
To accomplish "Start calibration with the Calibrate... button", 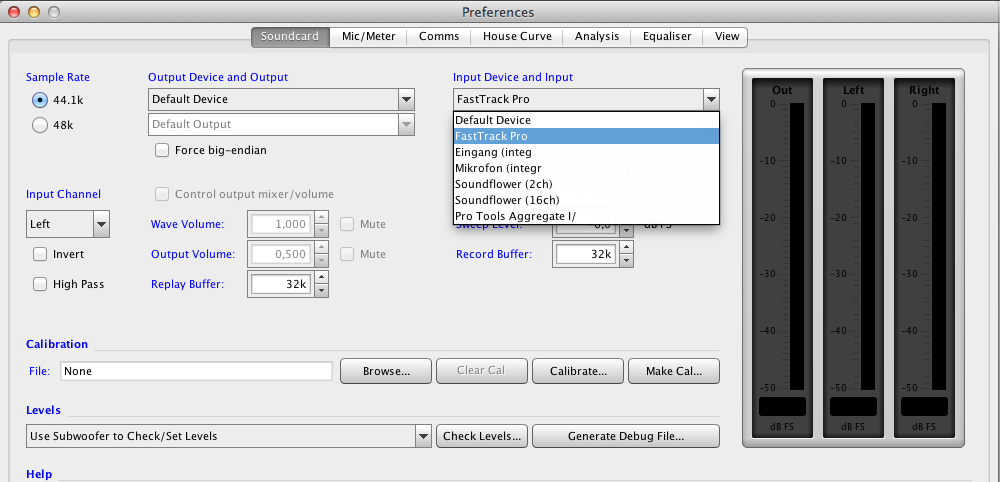I will coord(578,371).
